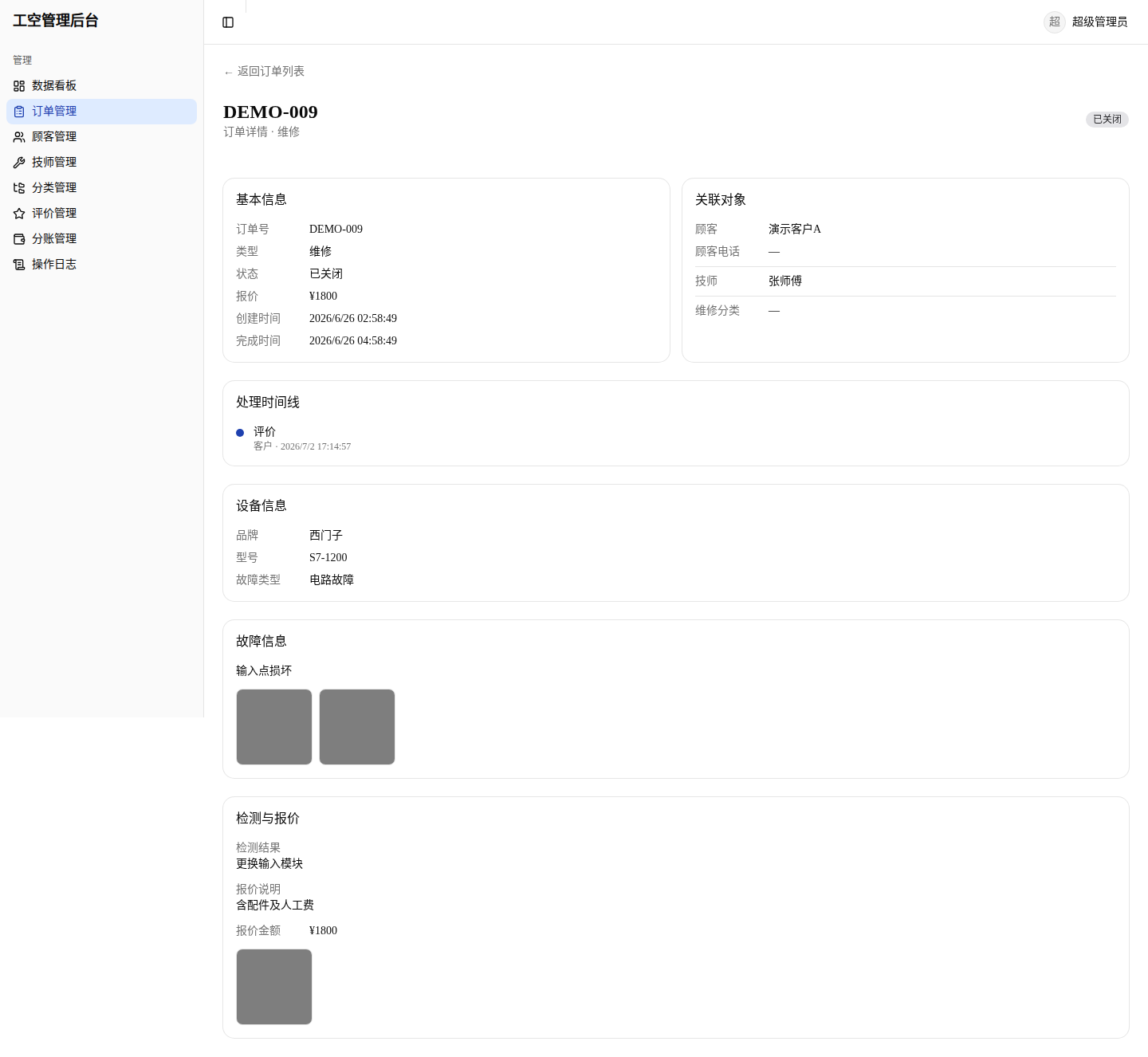Click the 技师管理 wrench icon
The width and height of the screenshot is (1148, 1057).
19,163
